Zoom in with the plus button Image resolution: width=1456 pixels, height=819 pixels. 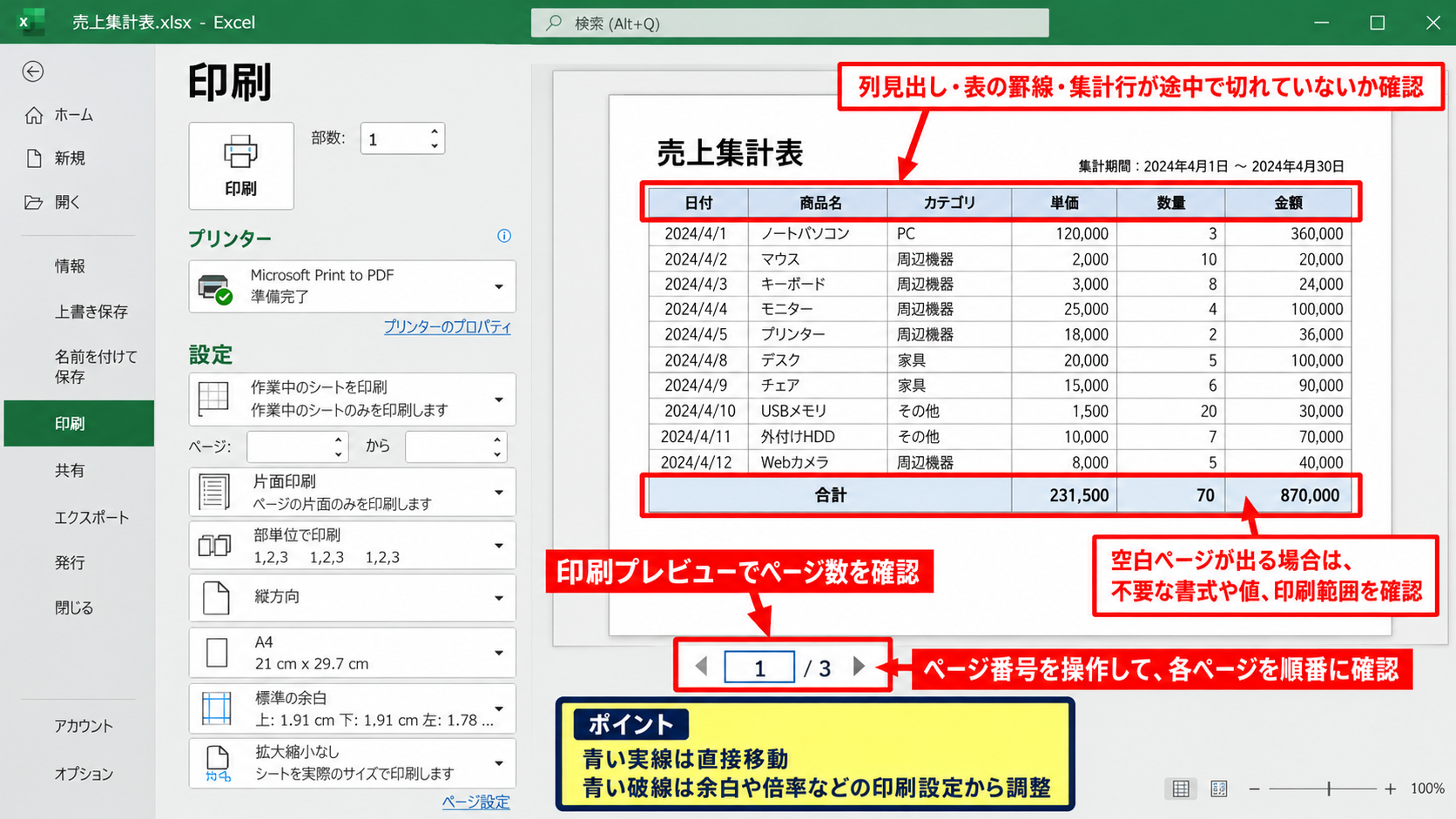click(1391, 789)
